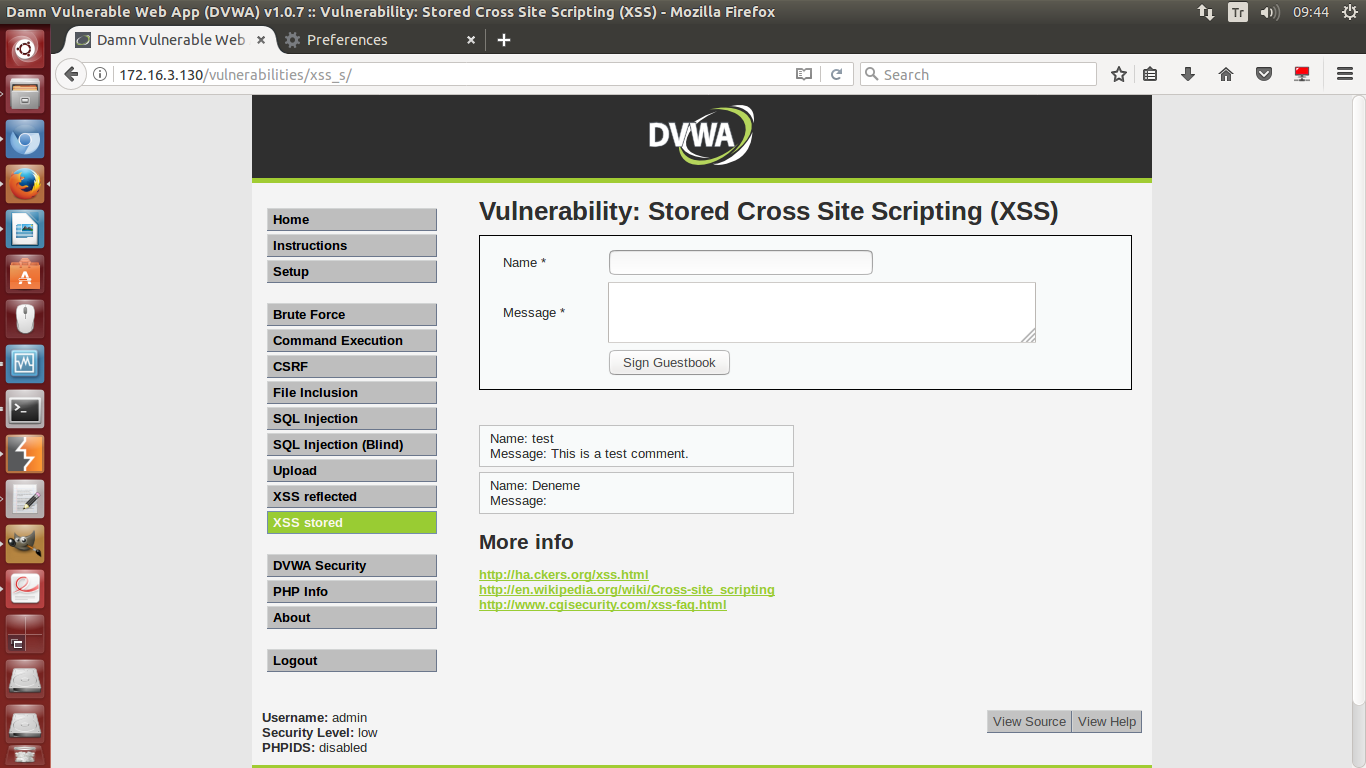
Task: Toggle reader view icon in address bar
Action: point(804,74)
